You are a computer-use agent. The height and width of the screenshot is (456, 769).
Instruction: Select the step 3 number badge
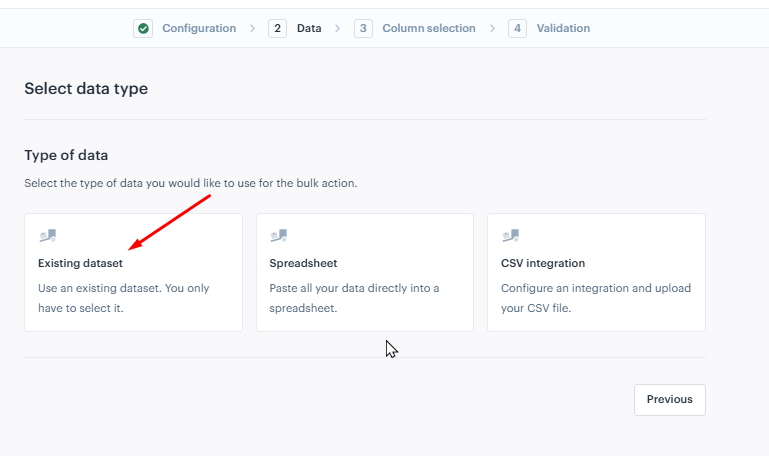pos(363,28)
